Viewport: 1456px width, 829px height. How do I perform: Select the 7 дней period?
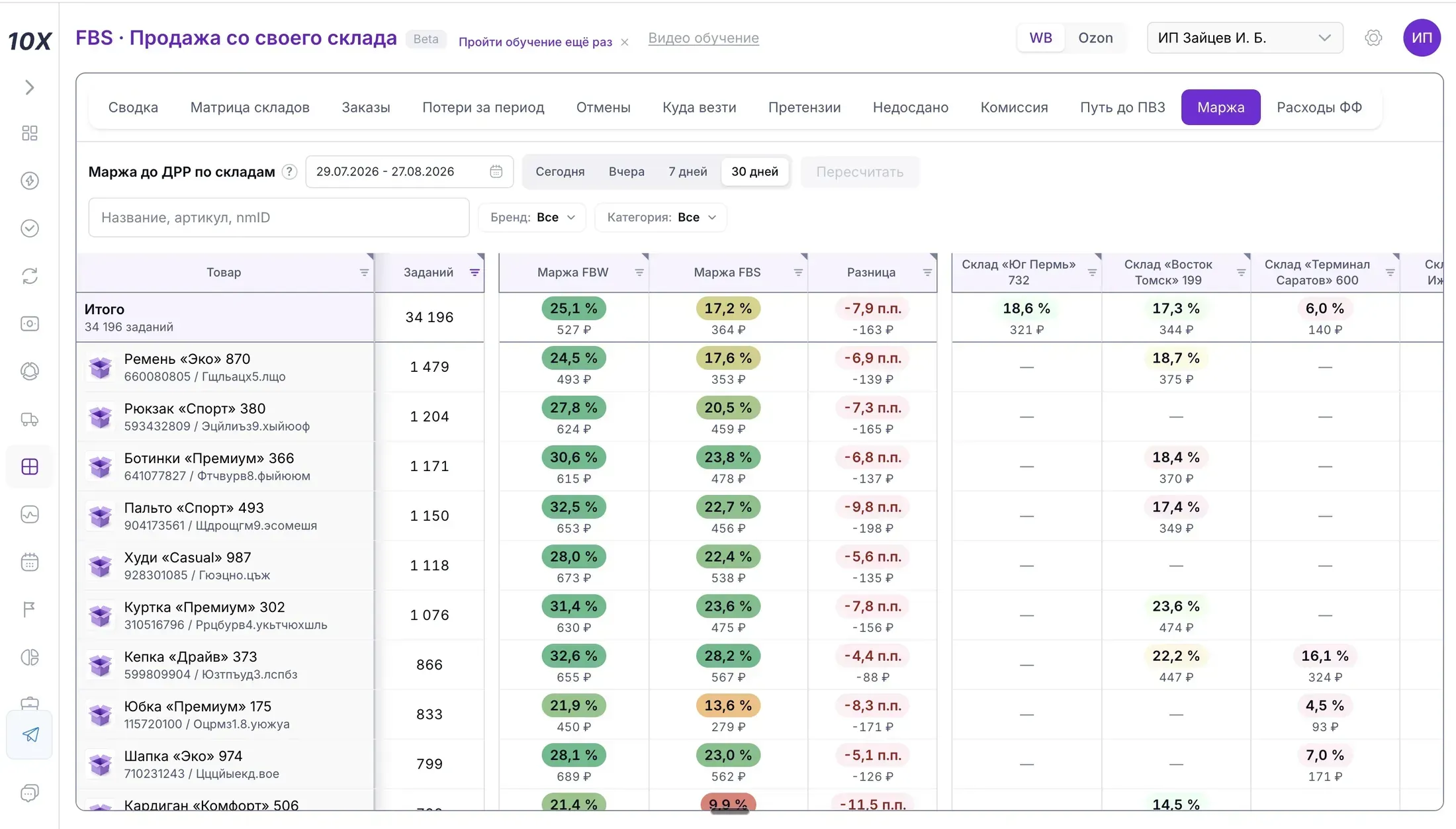click(688, 171)
